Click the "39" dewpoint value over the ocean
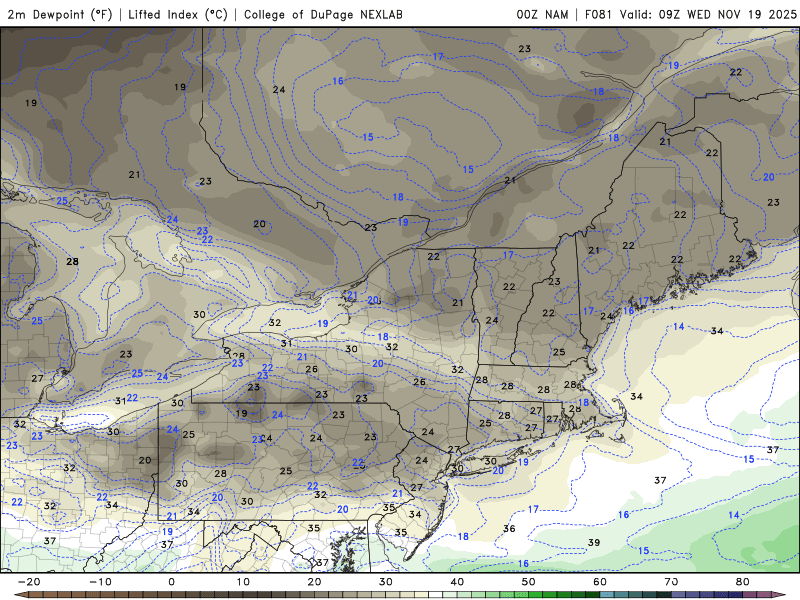 594,542
